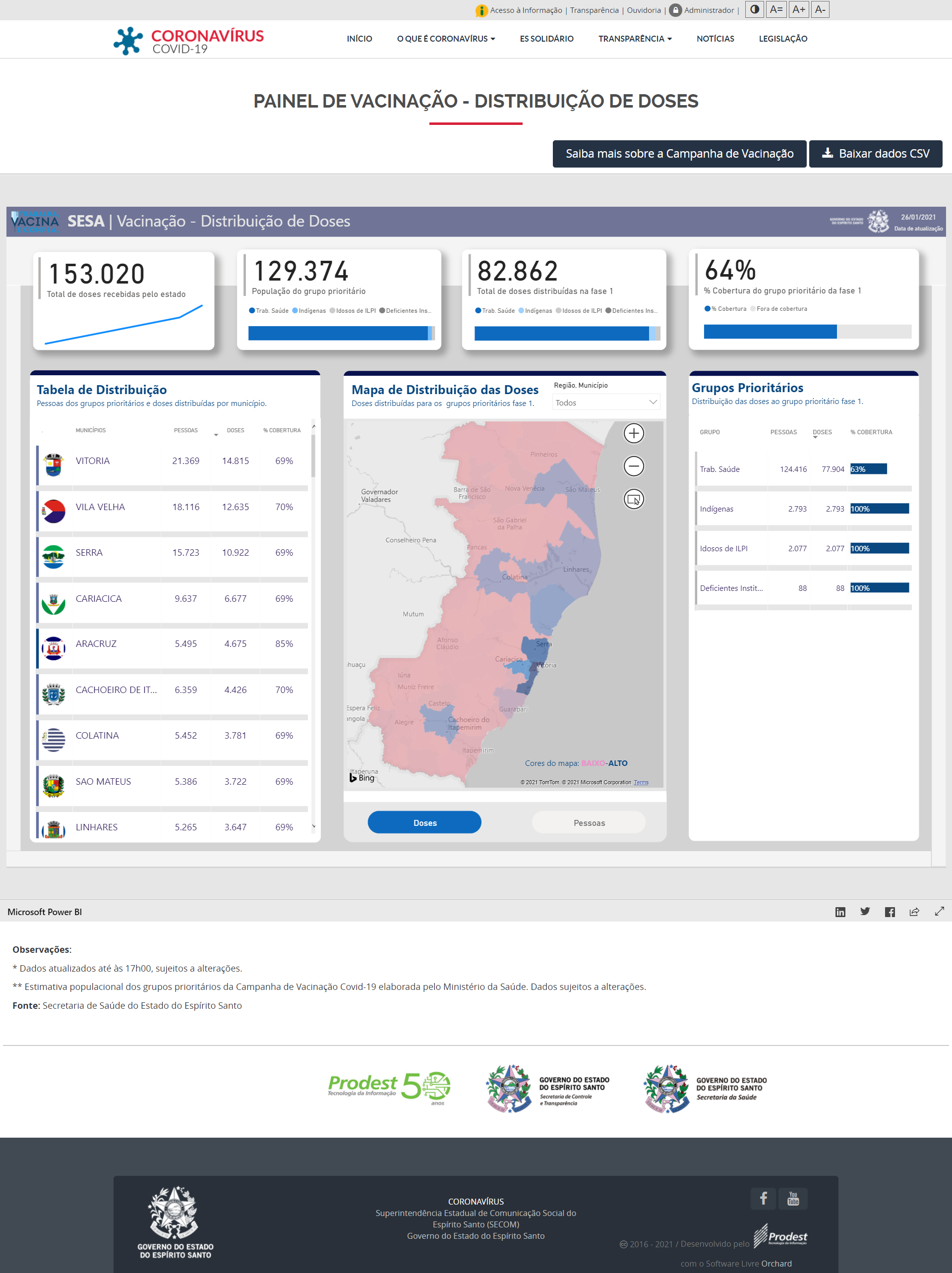Share report on Twitter icon
The height and width of the screenshot is (1273, 952).
(865, 912)
